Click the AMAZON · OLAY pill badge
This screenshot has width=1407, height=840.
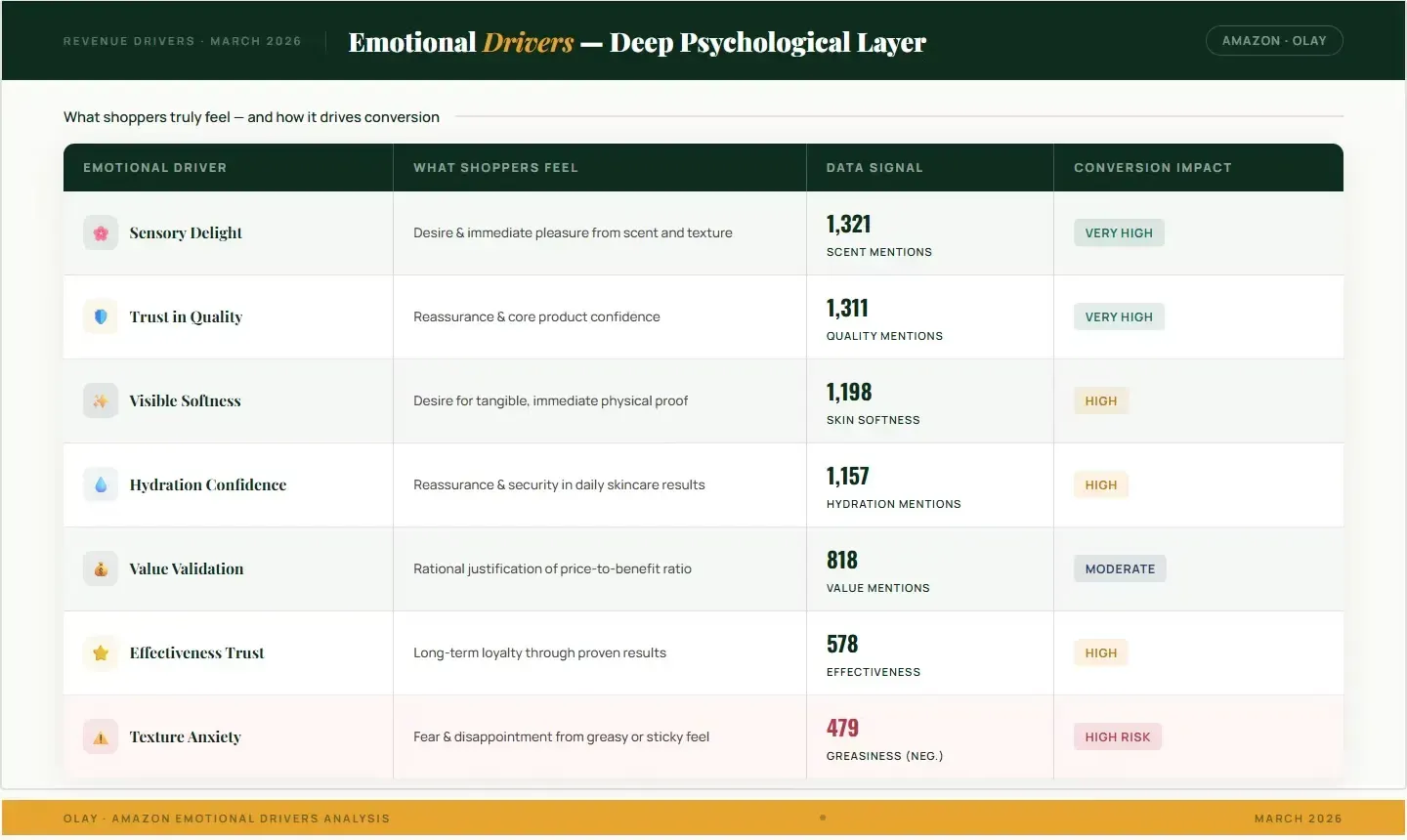[x=1274, y=41]
